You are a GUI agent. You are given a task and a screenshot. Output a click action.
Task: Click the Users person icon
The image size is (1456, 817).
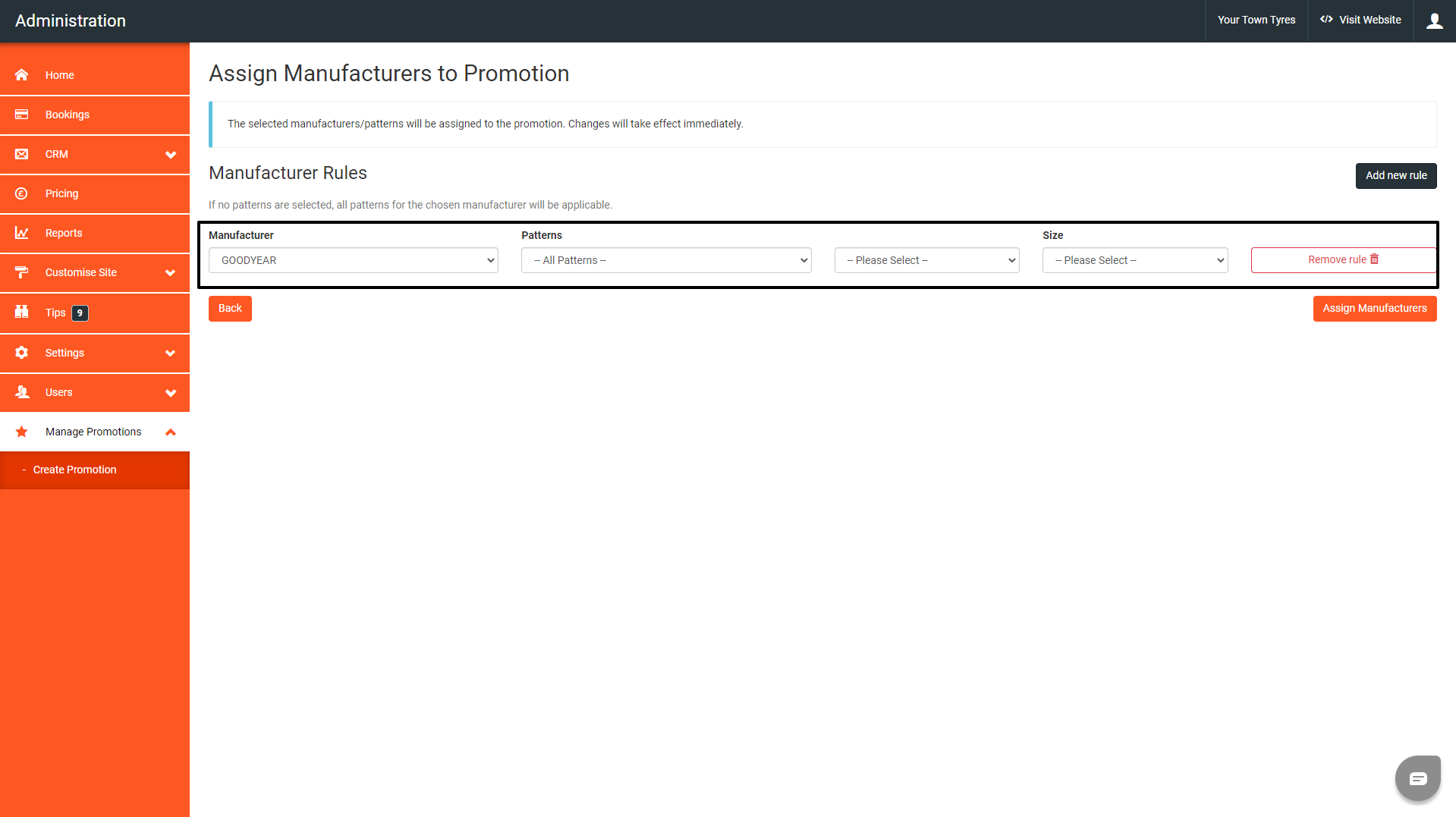[21, 392]
